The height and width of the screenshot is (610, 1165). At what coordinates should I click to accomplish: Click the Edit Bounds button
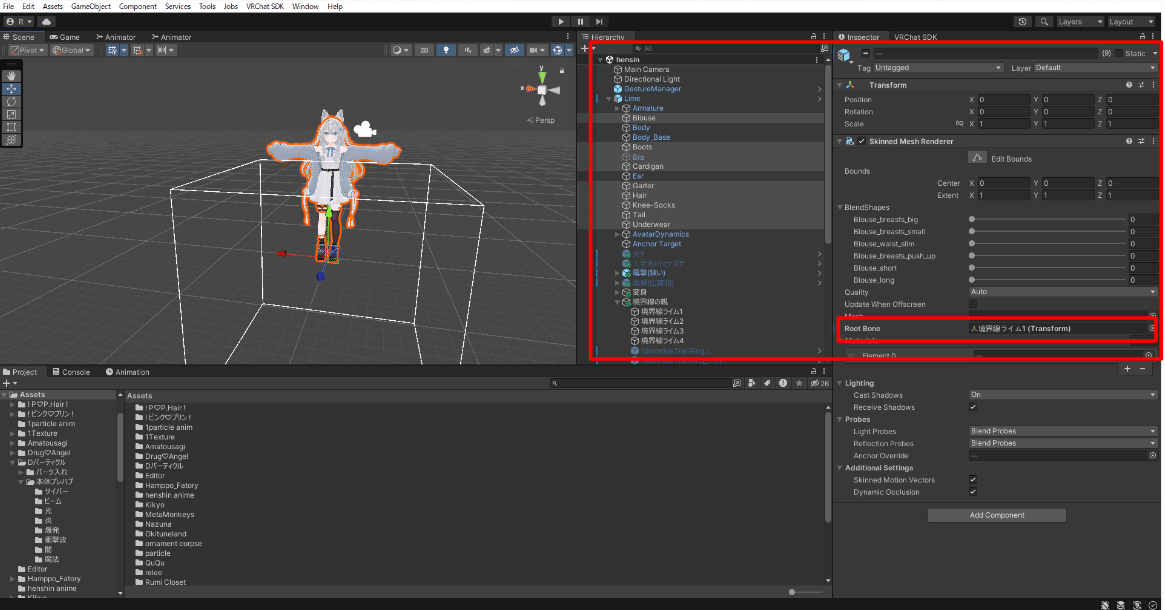977,158
